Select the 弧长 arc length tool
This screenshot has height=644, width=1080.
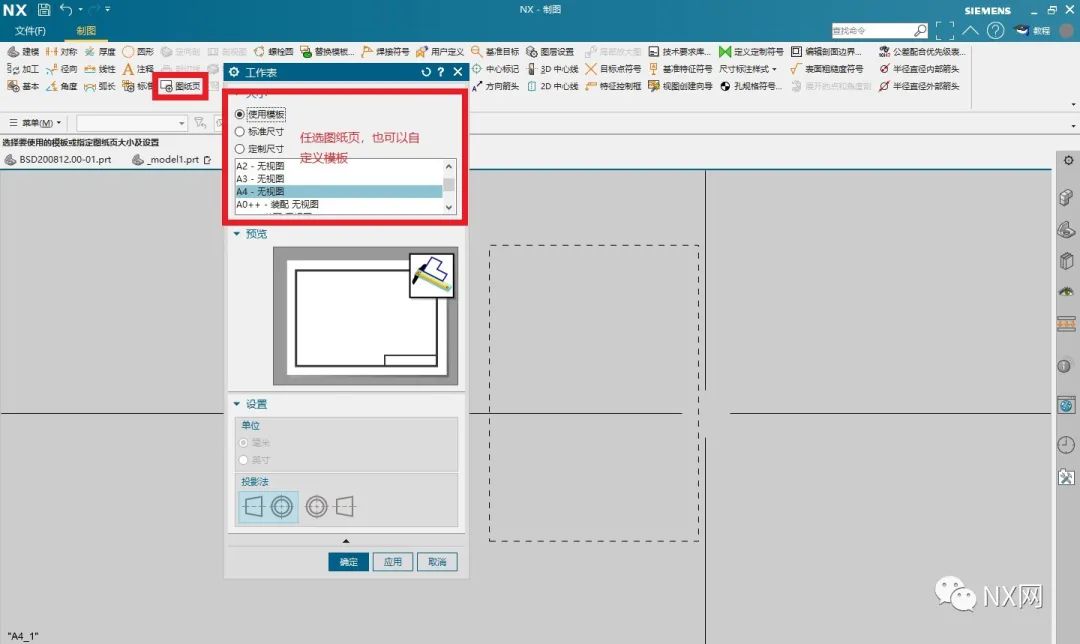100,86
